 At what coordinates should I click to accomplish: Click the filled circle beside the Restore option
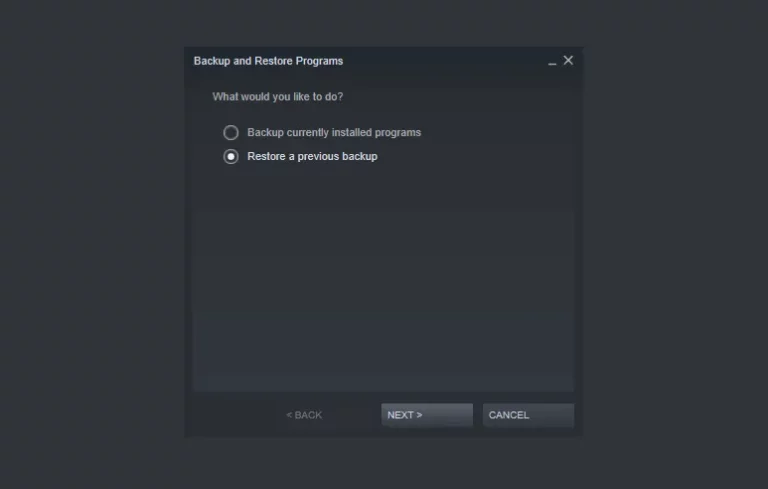coord(231,156)
